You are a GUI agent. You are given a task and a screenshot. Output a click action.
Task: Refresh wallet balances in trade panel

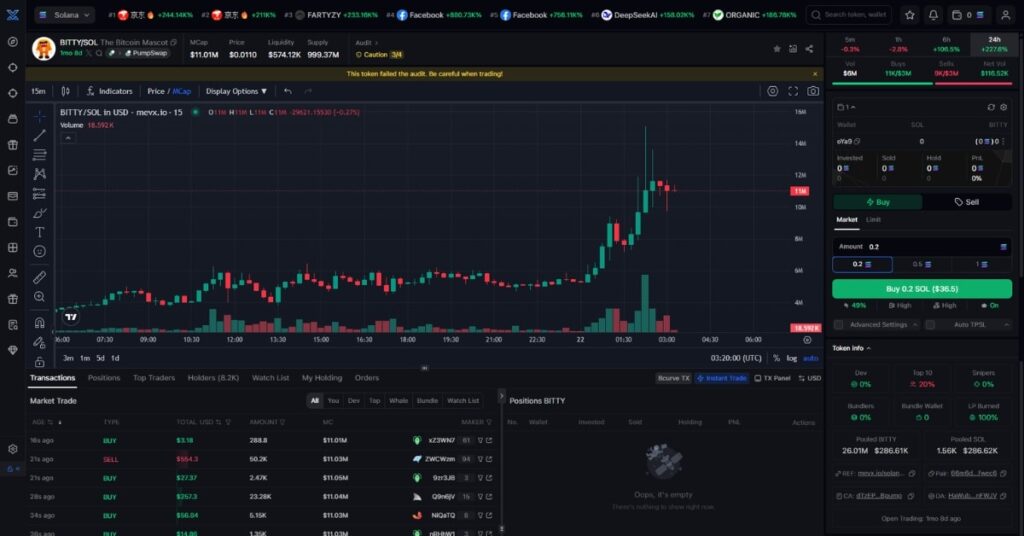[991, 107]
